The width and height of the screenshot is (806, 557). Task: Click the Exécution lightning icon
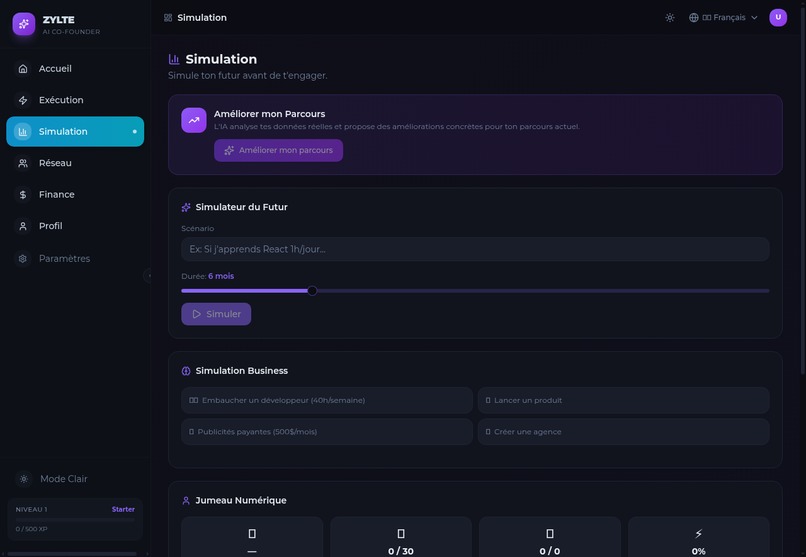point(23,100)
